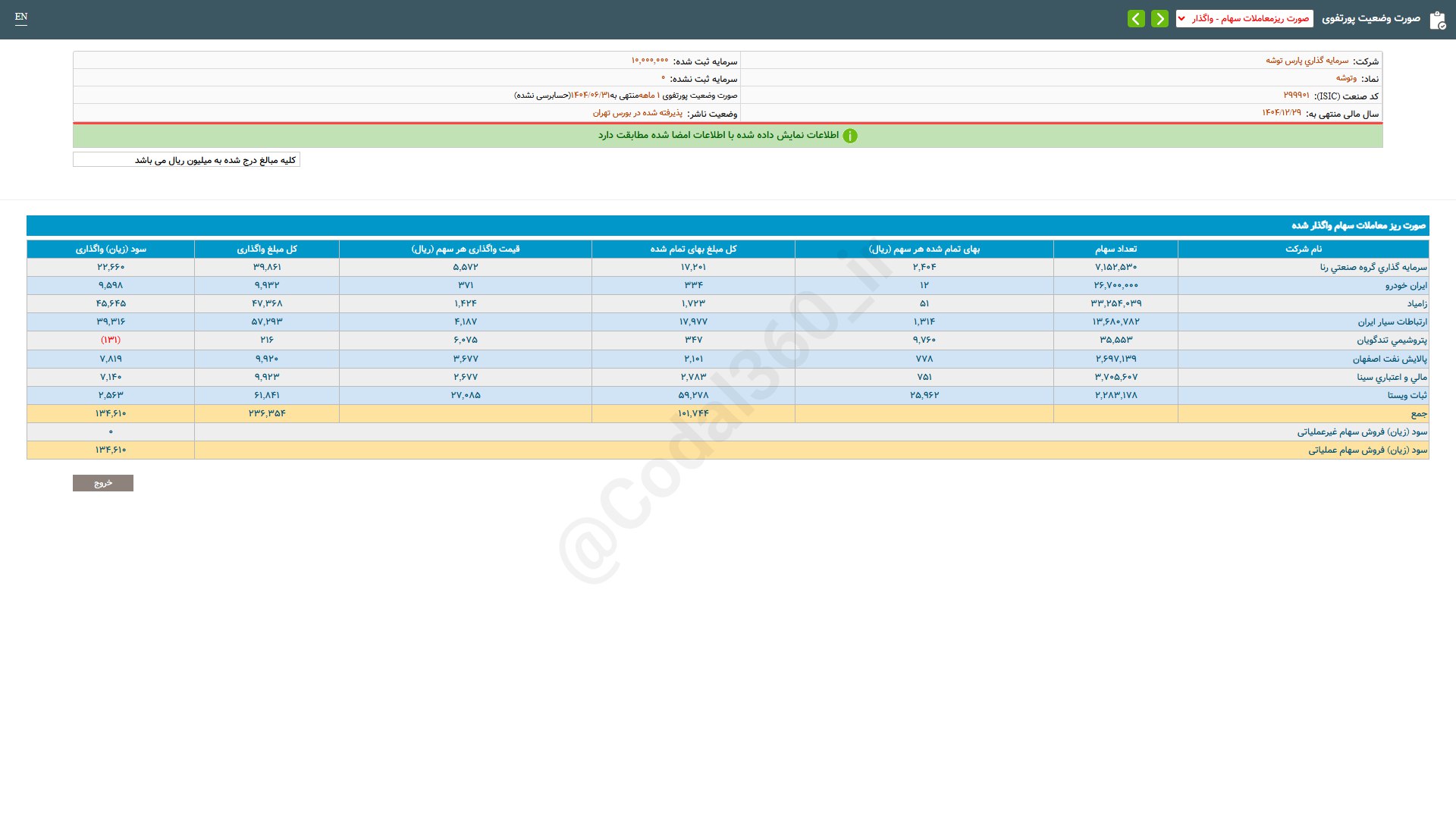The width and height of the screenshot is (1456, 819).
Task: Click the نام شرکت column header
Action: pyautogui.click(x=1303, y=249)
